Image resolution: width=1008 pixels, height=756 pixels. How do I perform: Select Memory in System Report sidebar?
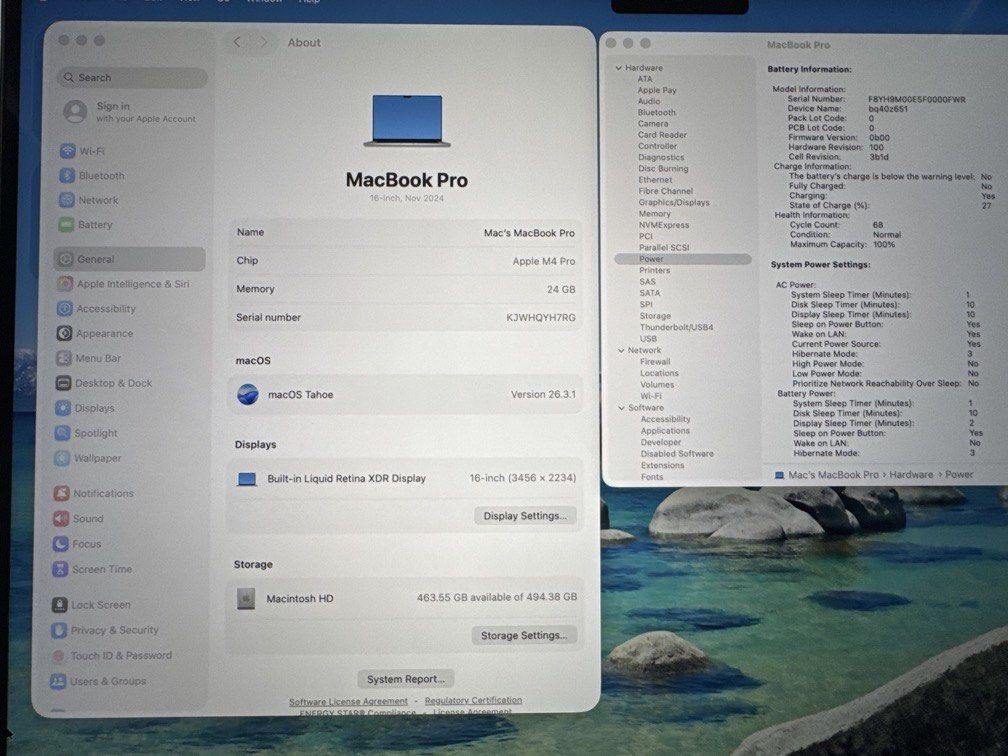point(654,214)
